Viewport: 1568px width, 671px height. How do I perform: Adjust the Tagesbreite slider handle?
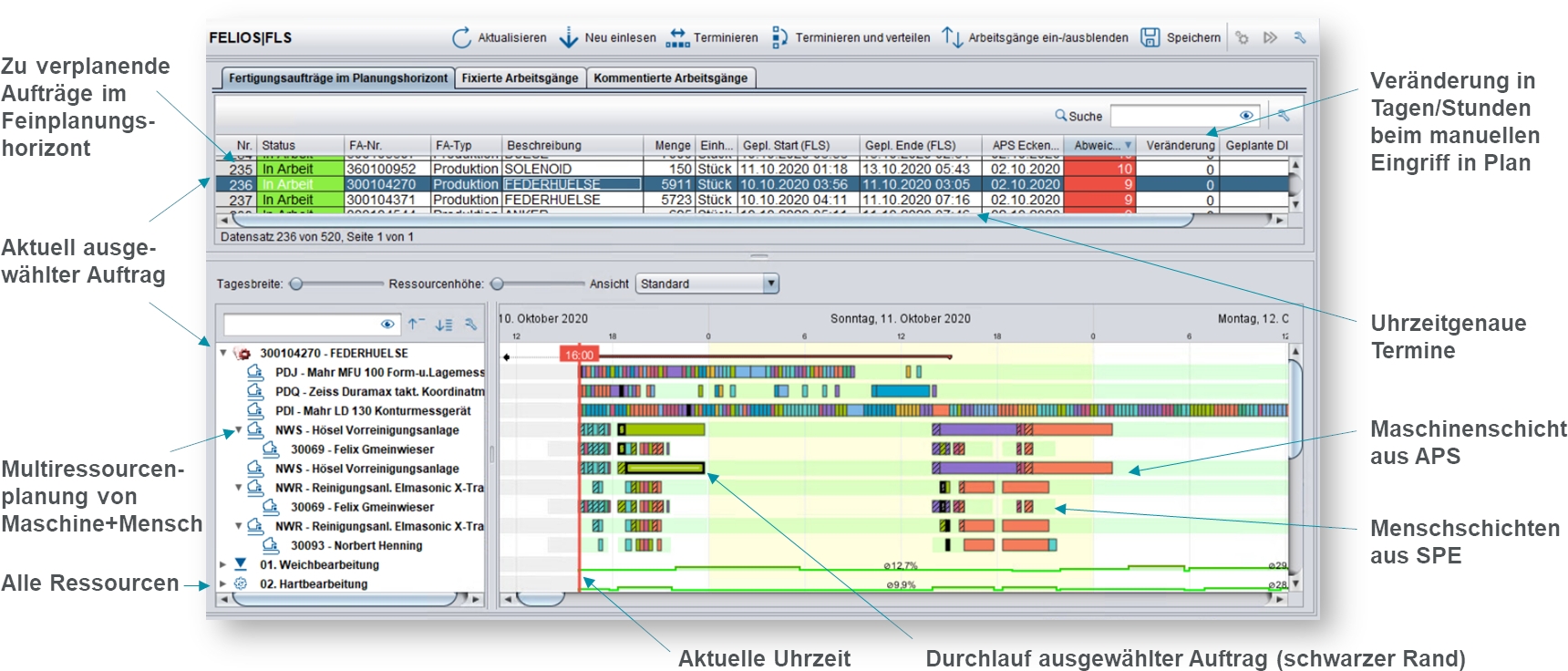coord(295,284)
